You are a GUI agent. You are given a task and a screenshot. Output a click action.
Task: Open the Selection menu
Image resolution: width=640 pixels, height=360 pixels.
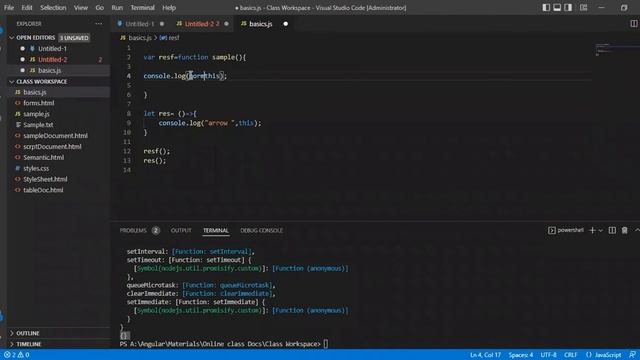(x=53, y=8)
